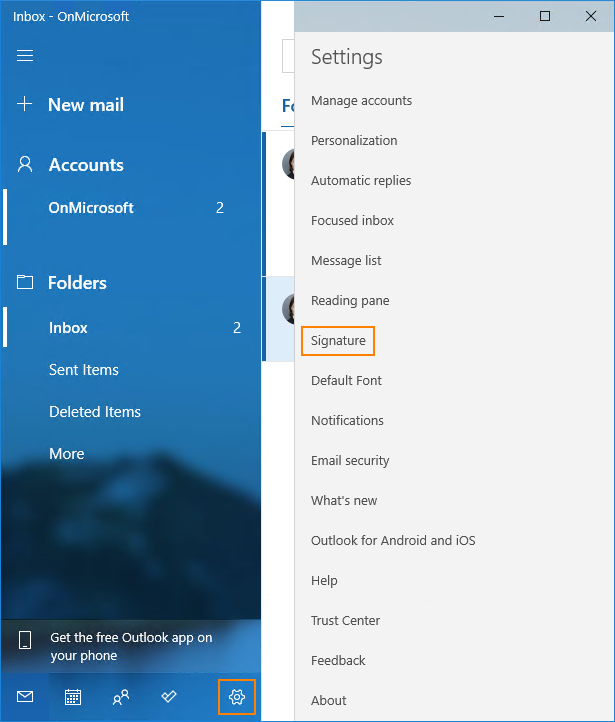615x722 pixels.
Task: Open Feedback entry
Action: (338, 661)
